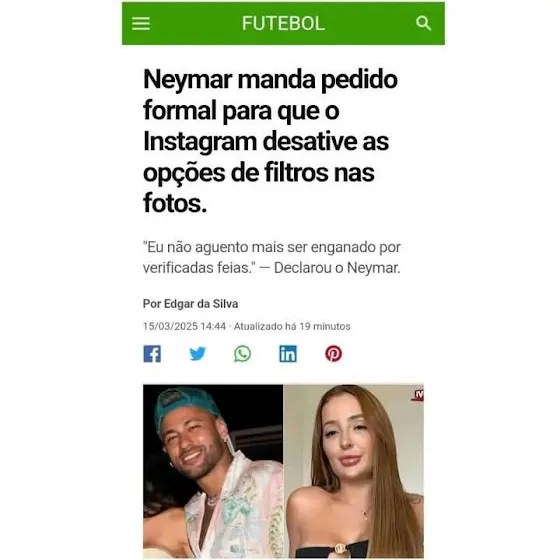Open search with the magnifier icon

tap(423, 23)
